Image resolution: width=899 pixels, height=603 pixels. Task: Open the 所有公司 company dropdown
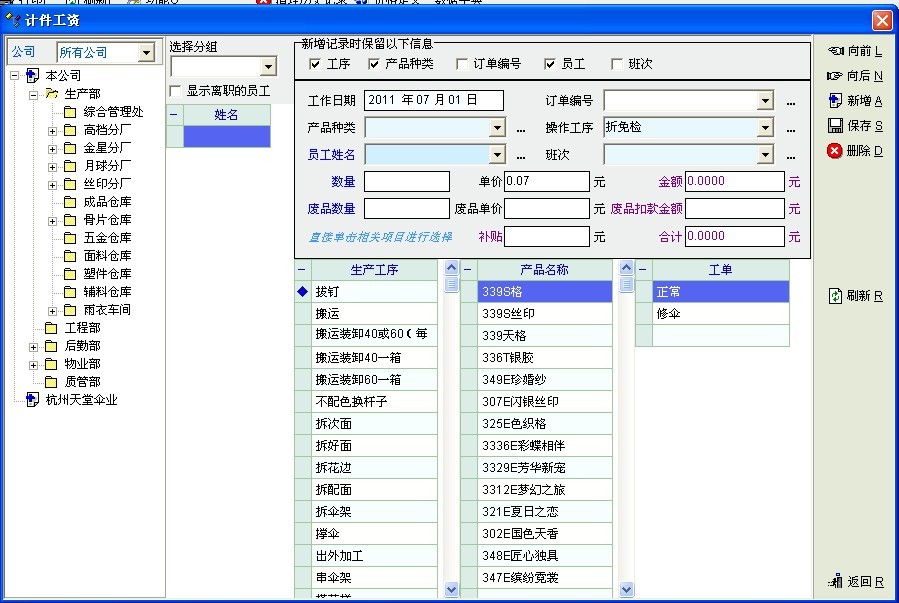click(146, 52)
